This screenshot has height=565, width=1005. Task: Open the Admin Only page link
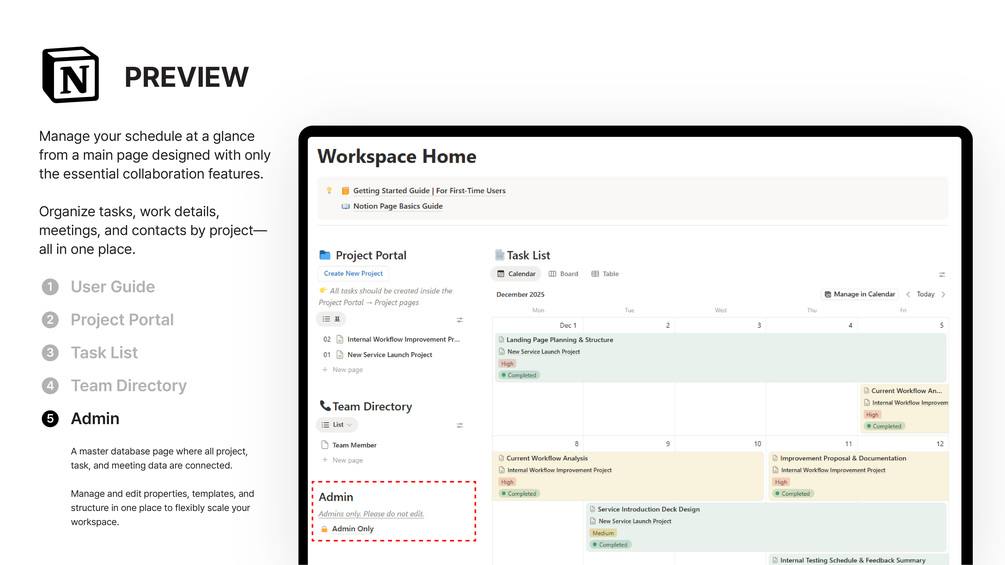coord(353,529)
